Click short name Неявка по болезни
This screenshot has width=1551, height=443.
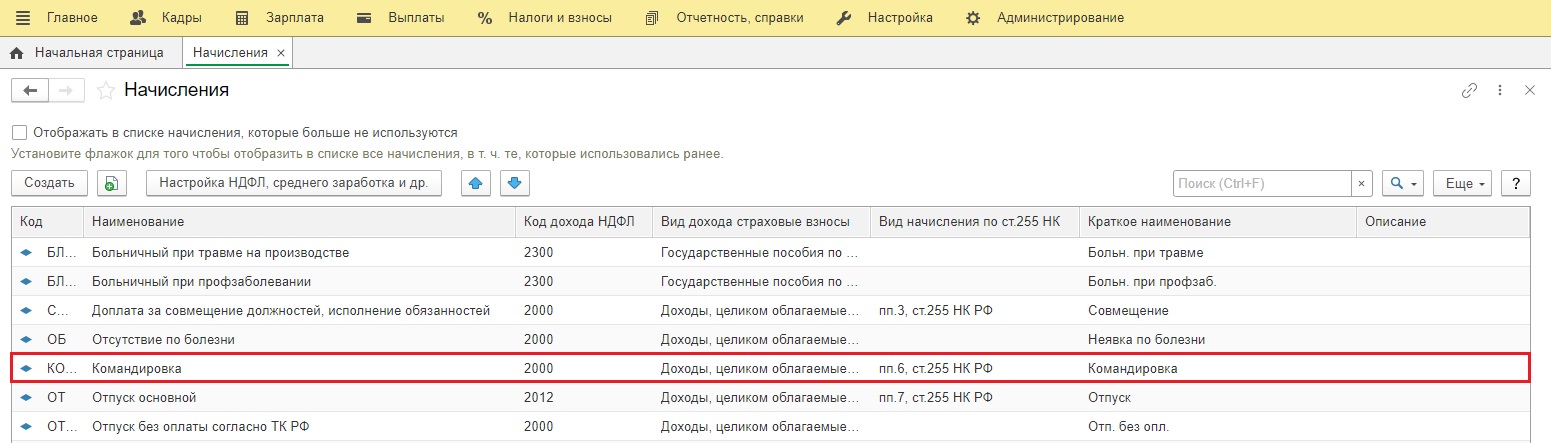[x=1218, y=339]
